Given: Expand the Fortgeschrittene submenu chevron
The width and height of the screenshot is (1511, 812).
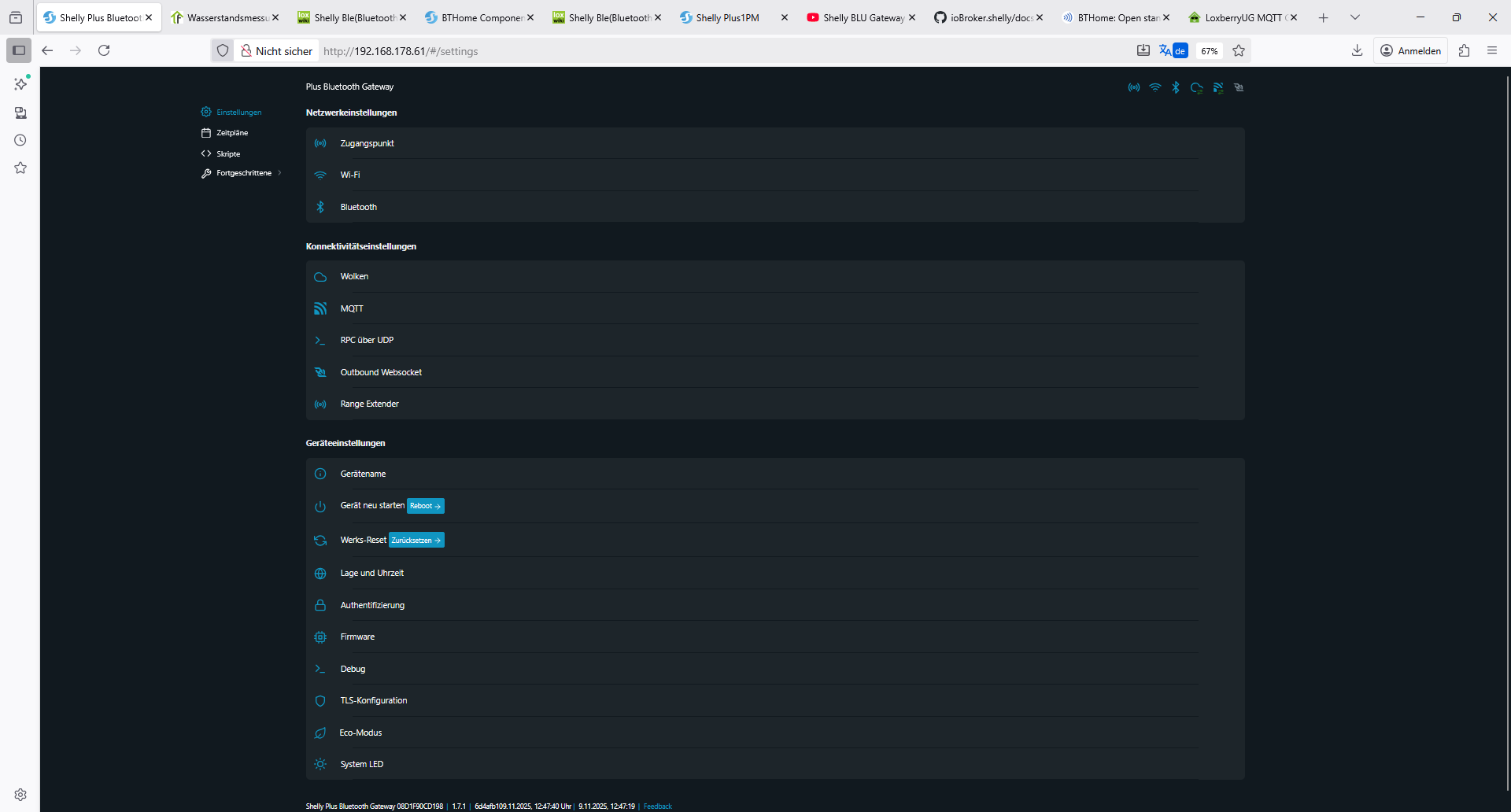Looking at the screenshot, I should pyautogui.click(x=280, y=173).
